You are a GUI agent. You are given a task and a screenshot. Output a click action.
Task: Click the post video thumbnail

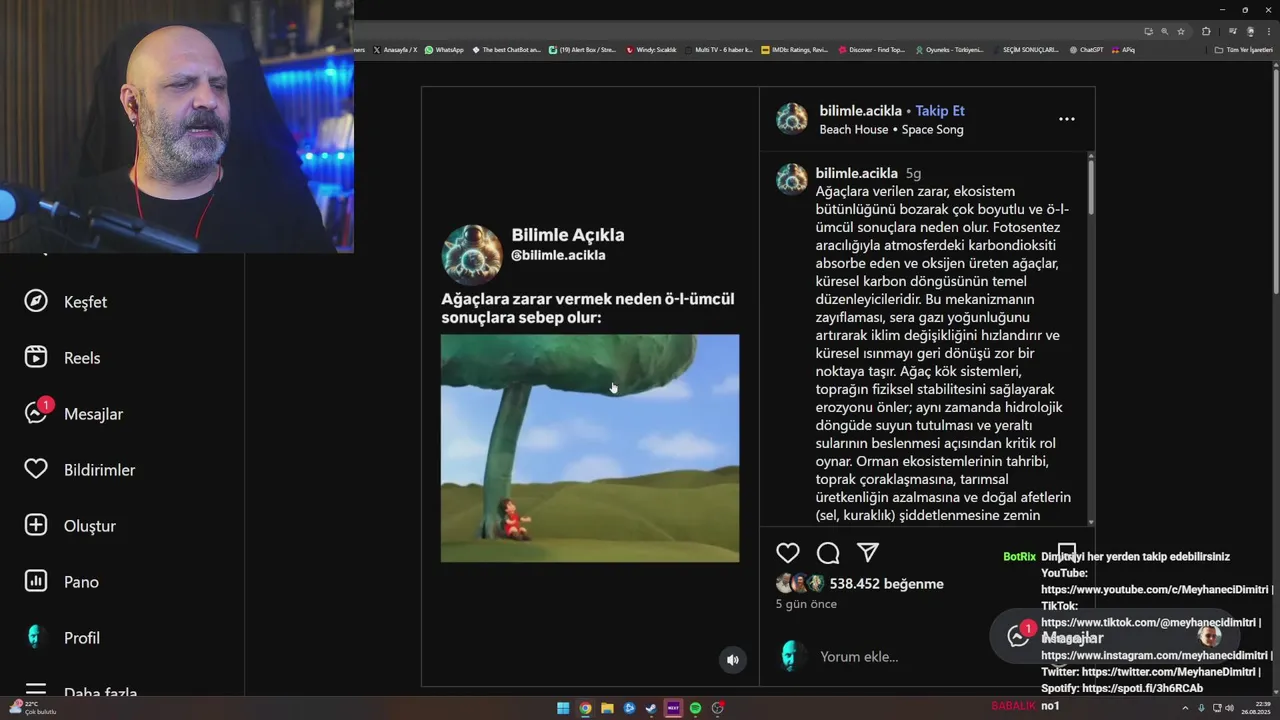click(x=590, y=448)
